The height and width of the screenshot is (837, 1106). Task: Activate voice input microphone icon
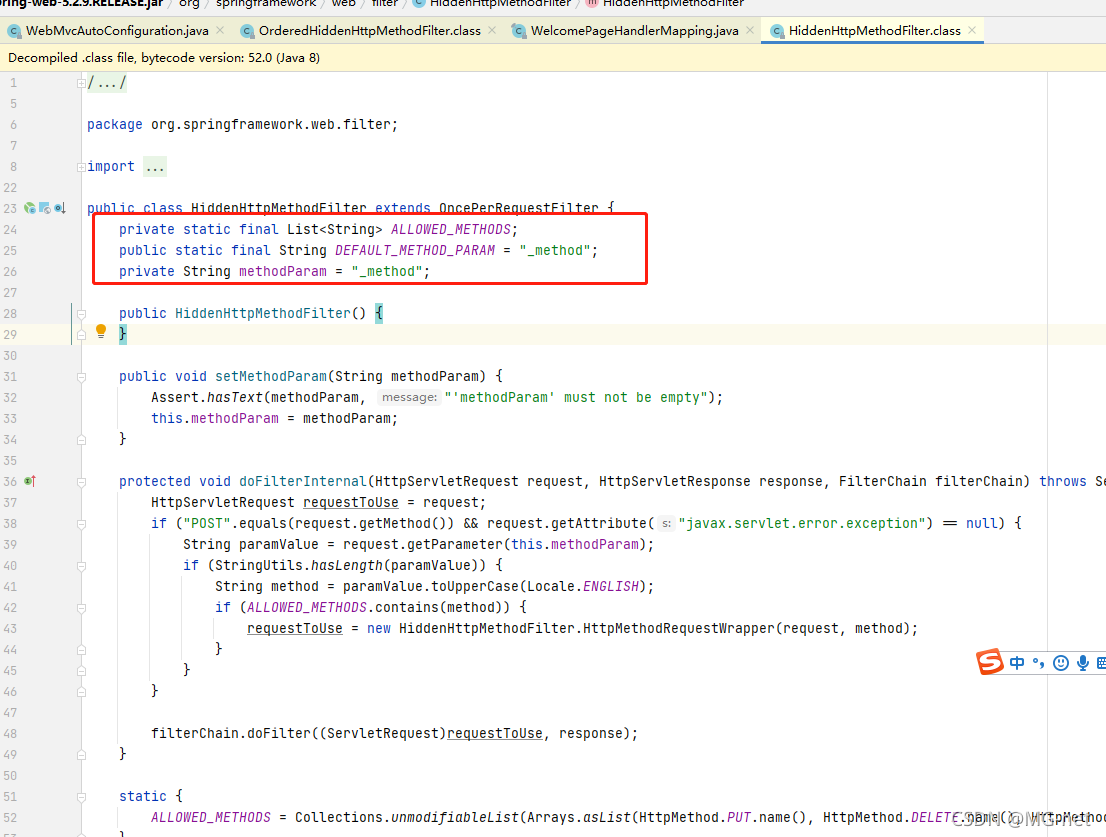1081,662
